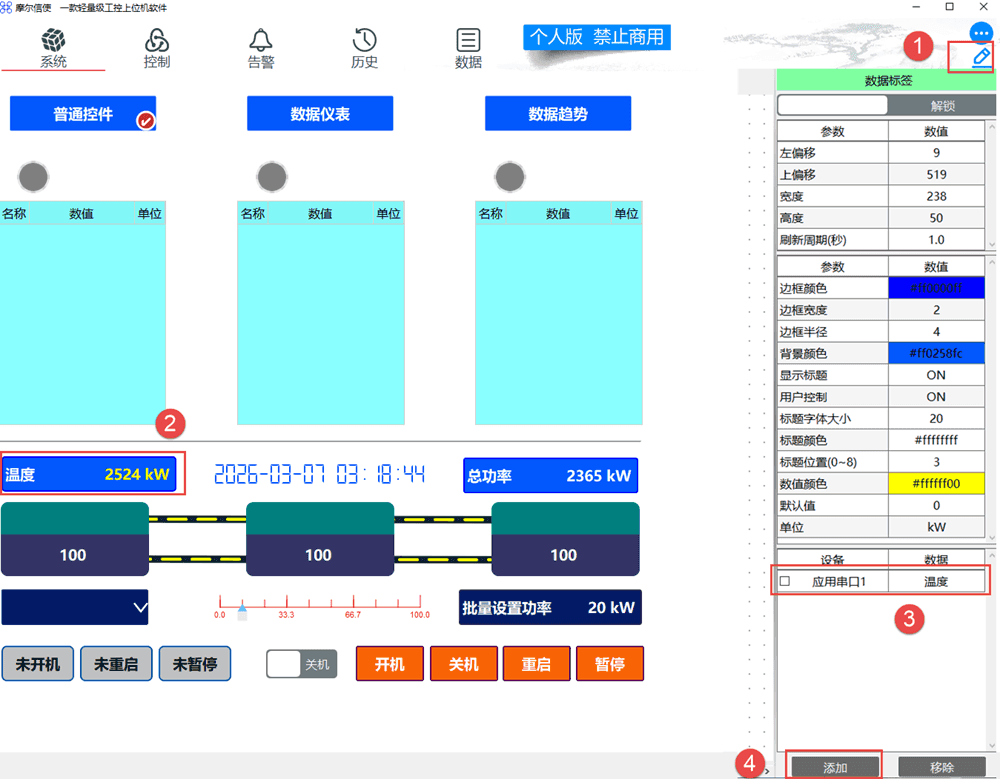Screen dimensions: 1000x779
Task: Open the 历史 history clock icon
Action: (x=365, y=41)
